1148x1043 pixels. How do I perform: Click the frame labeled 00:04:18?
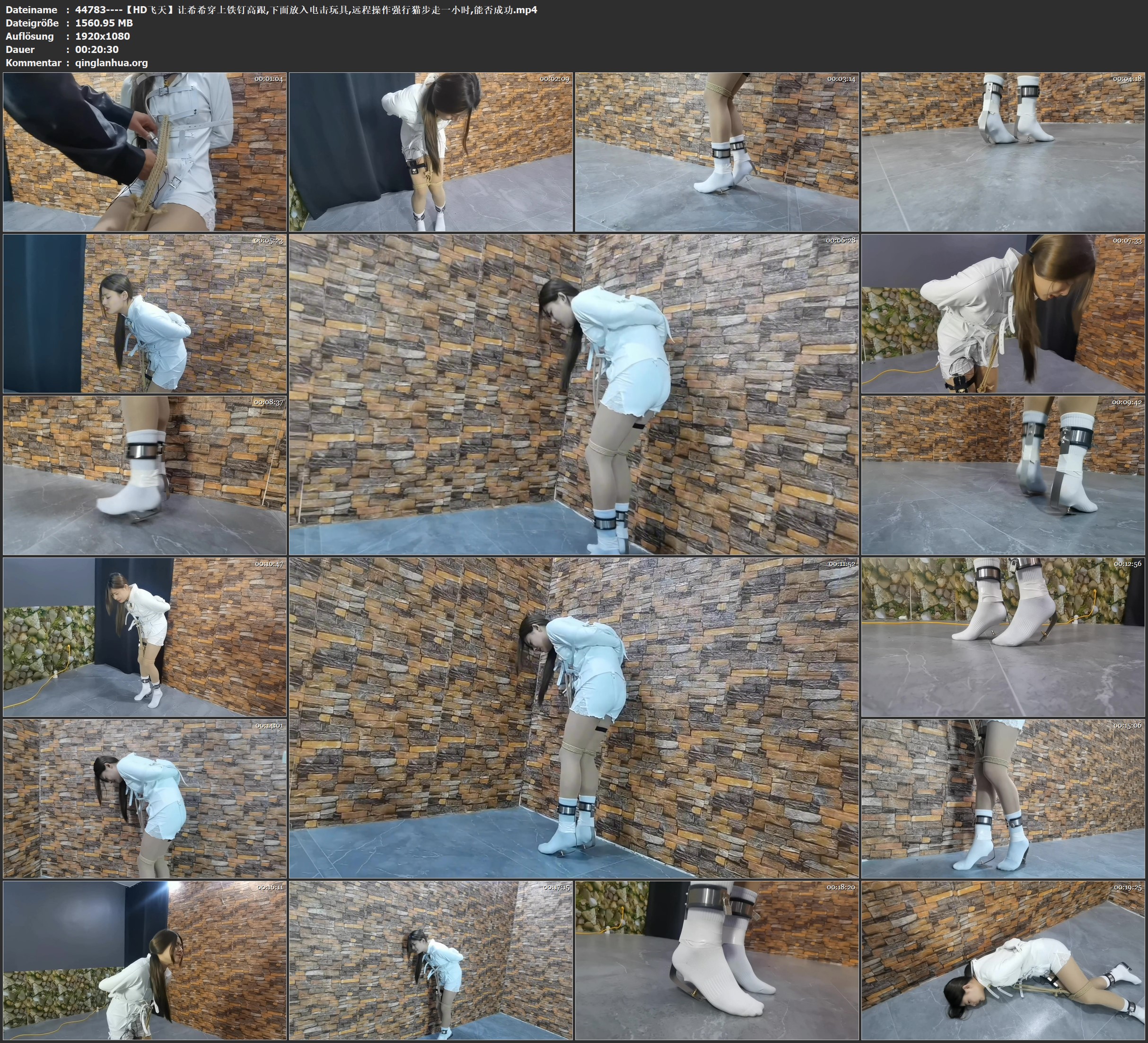click(x=1003, y=152)
